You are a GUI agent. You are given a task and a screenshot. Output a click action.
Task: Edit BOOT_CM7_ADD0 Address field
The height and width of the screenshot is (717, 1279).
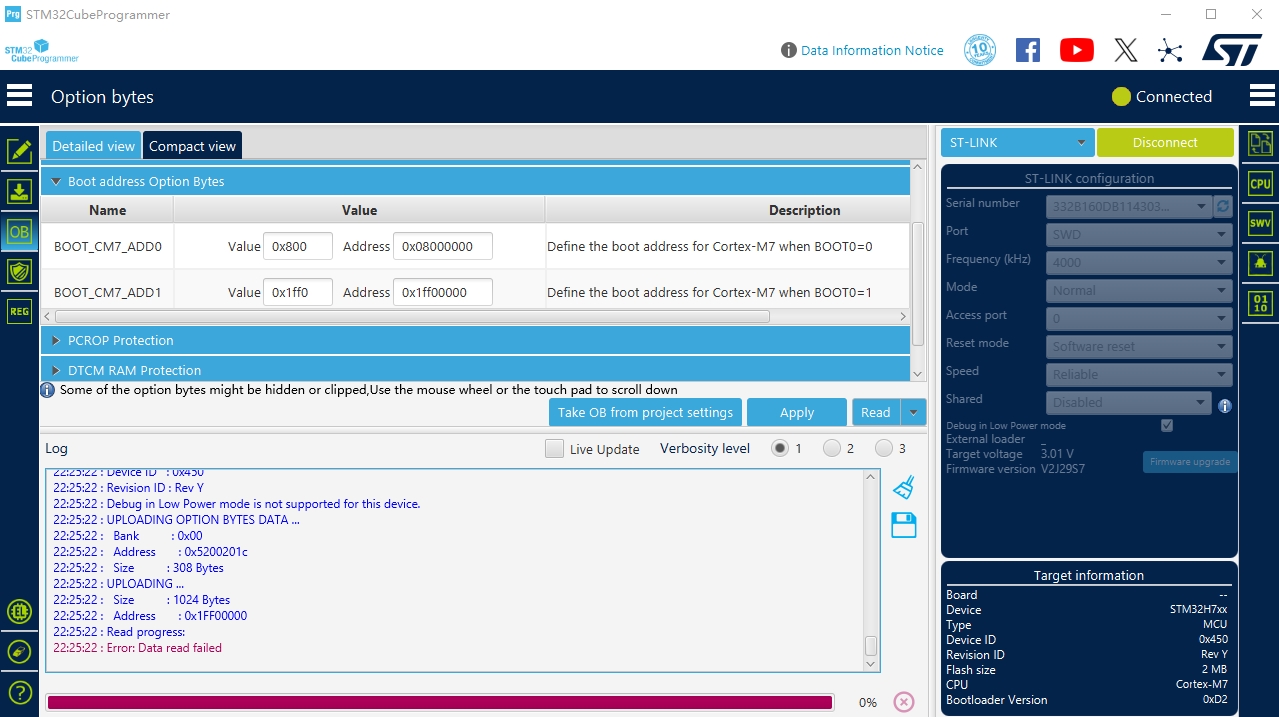(443, 246)
